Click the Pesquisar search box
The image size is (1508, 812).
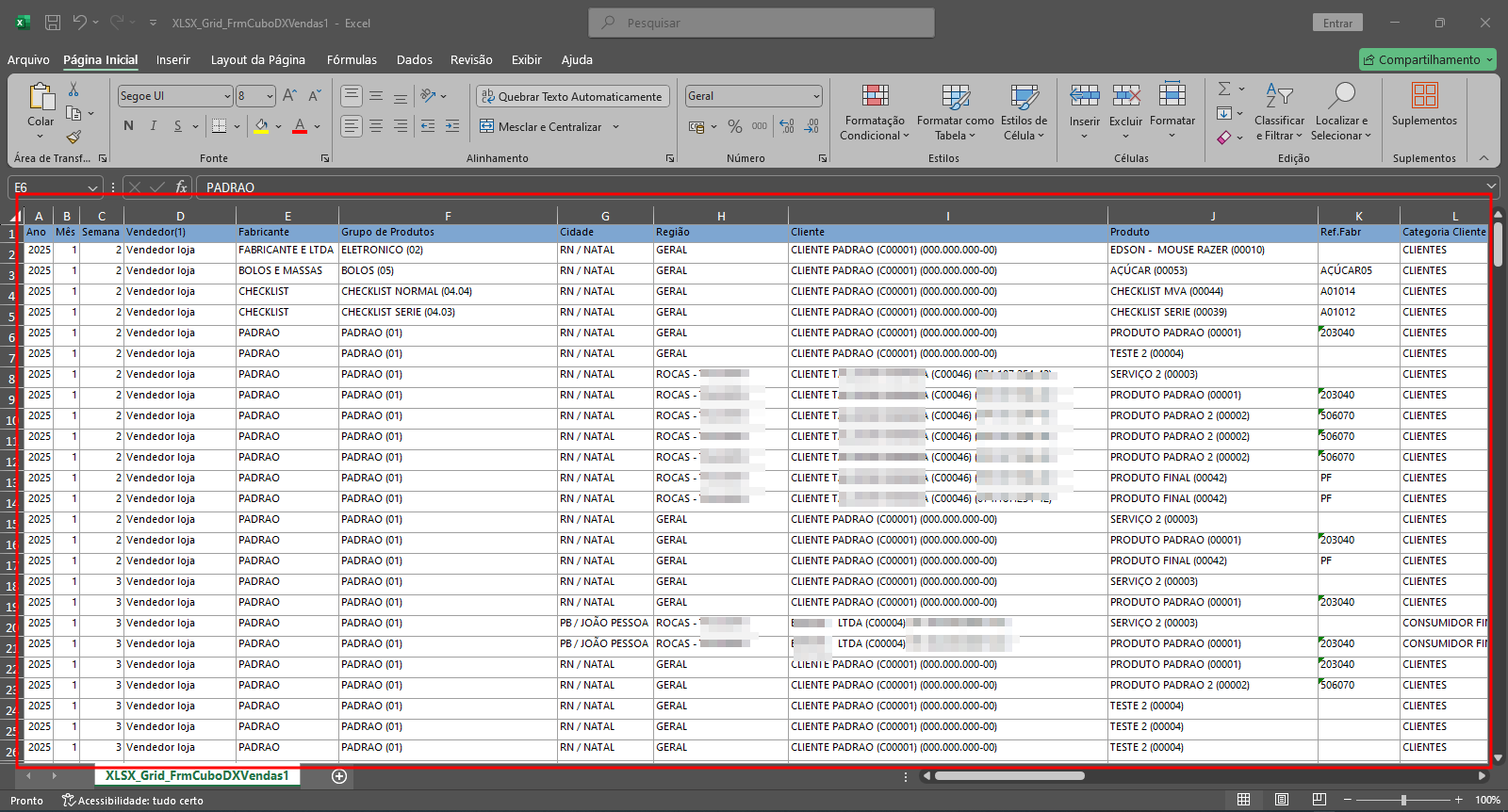pos(762,23)
